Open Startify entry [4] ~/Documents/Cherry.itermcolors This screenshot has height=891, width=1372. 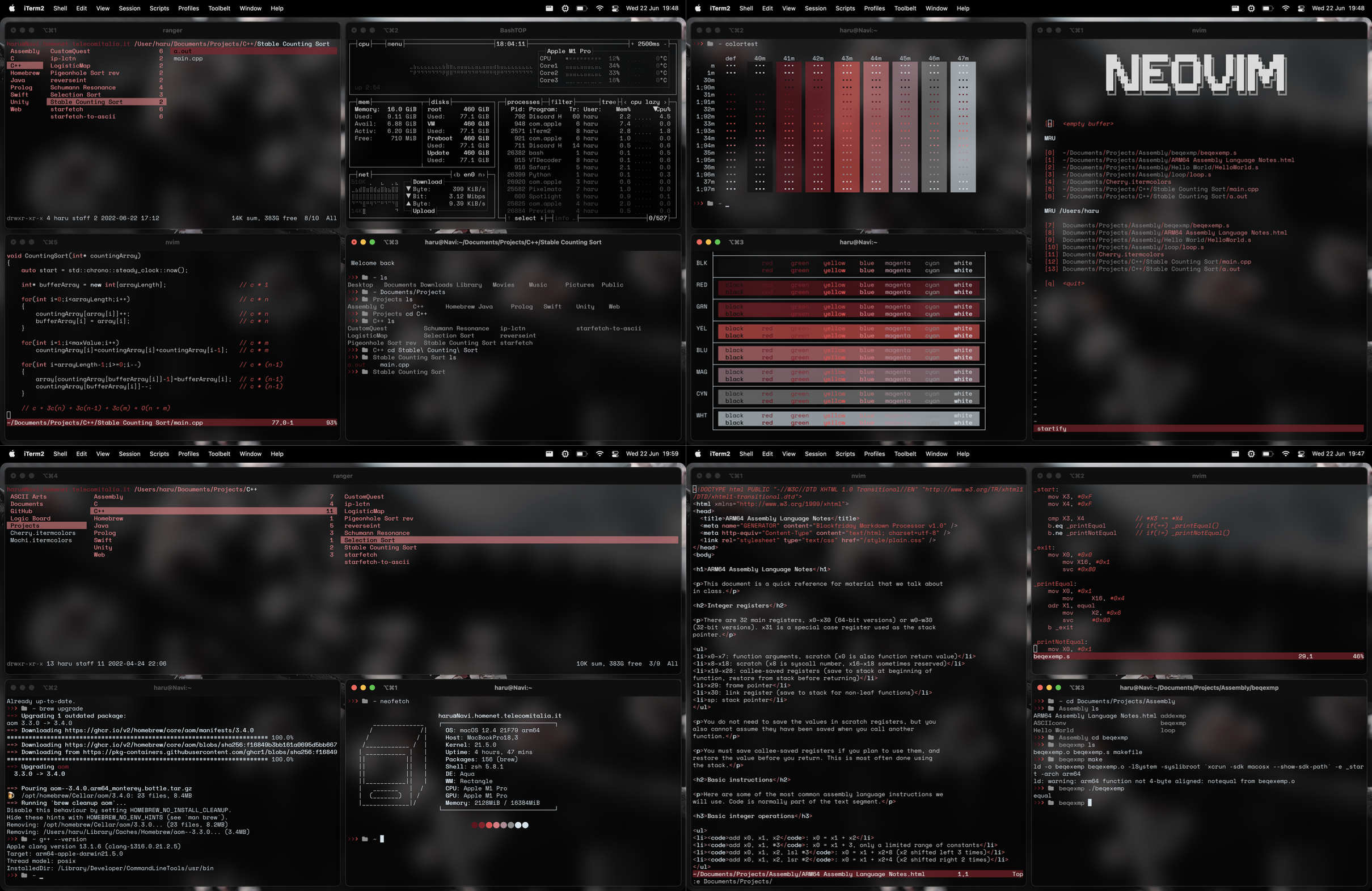point(1108,182)
